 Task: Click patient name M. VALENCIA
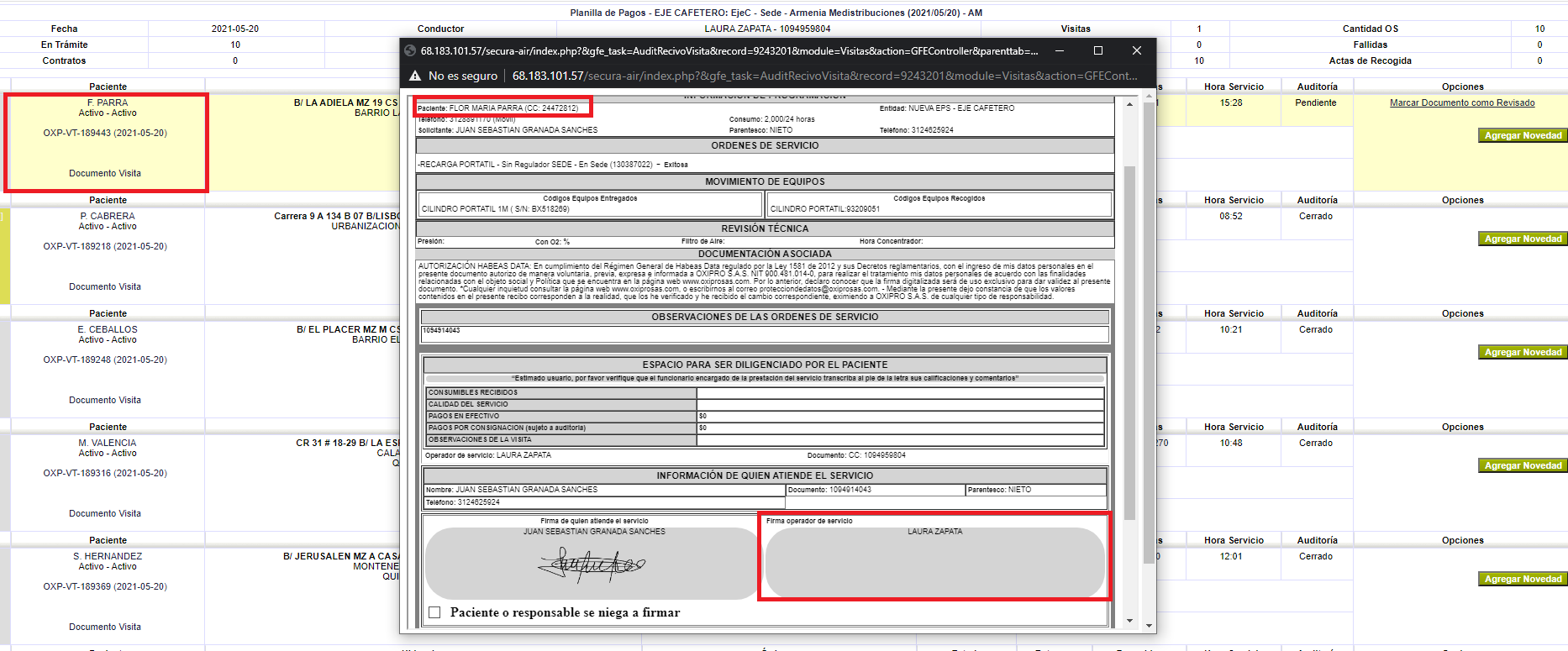(108, 443)
